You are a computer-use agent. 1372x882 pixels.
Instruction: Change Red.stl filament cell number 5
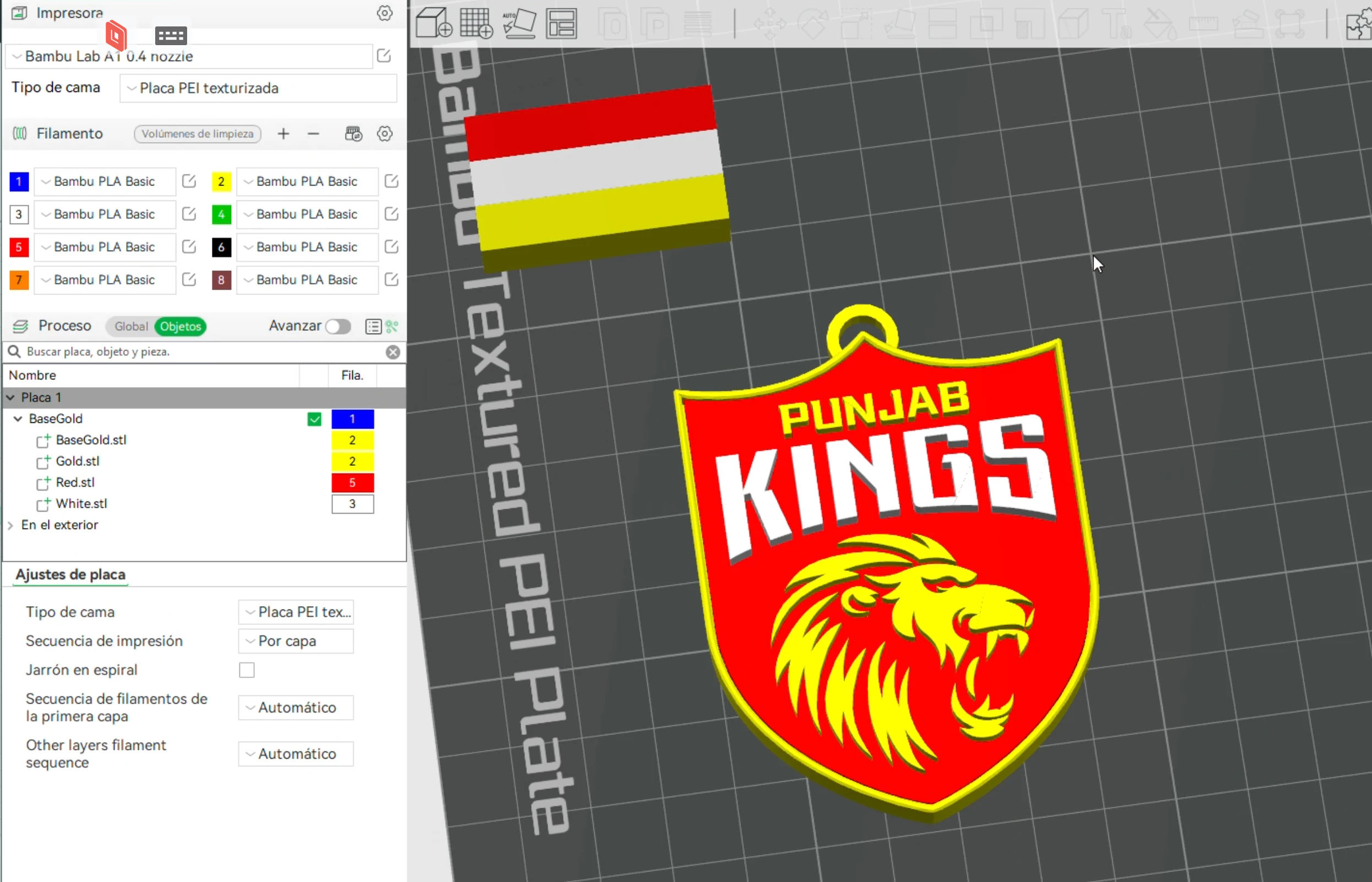pos(353,483)
